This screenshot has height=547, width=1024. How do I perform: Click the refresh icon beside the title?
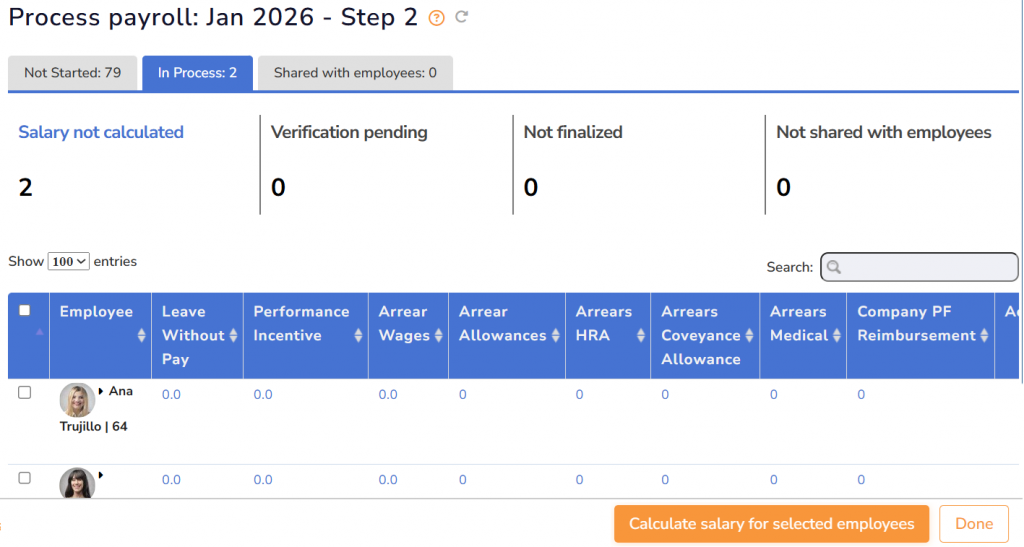point(461,17)
